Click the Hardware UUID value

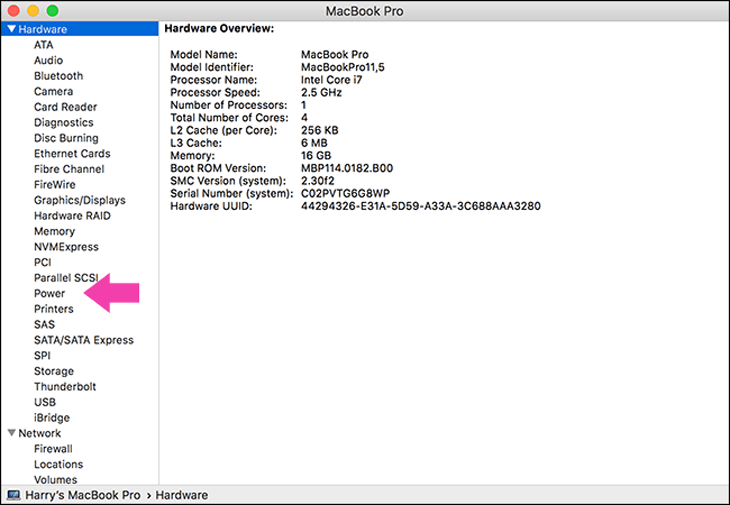tap(421, 206)
